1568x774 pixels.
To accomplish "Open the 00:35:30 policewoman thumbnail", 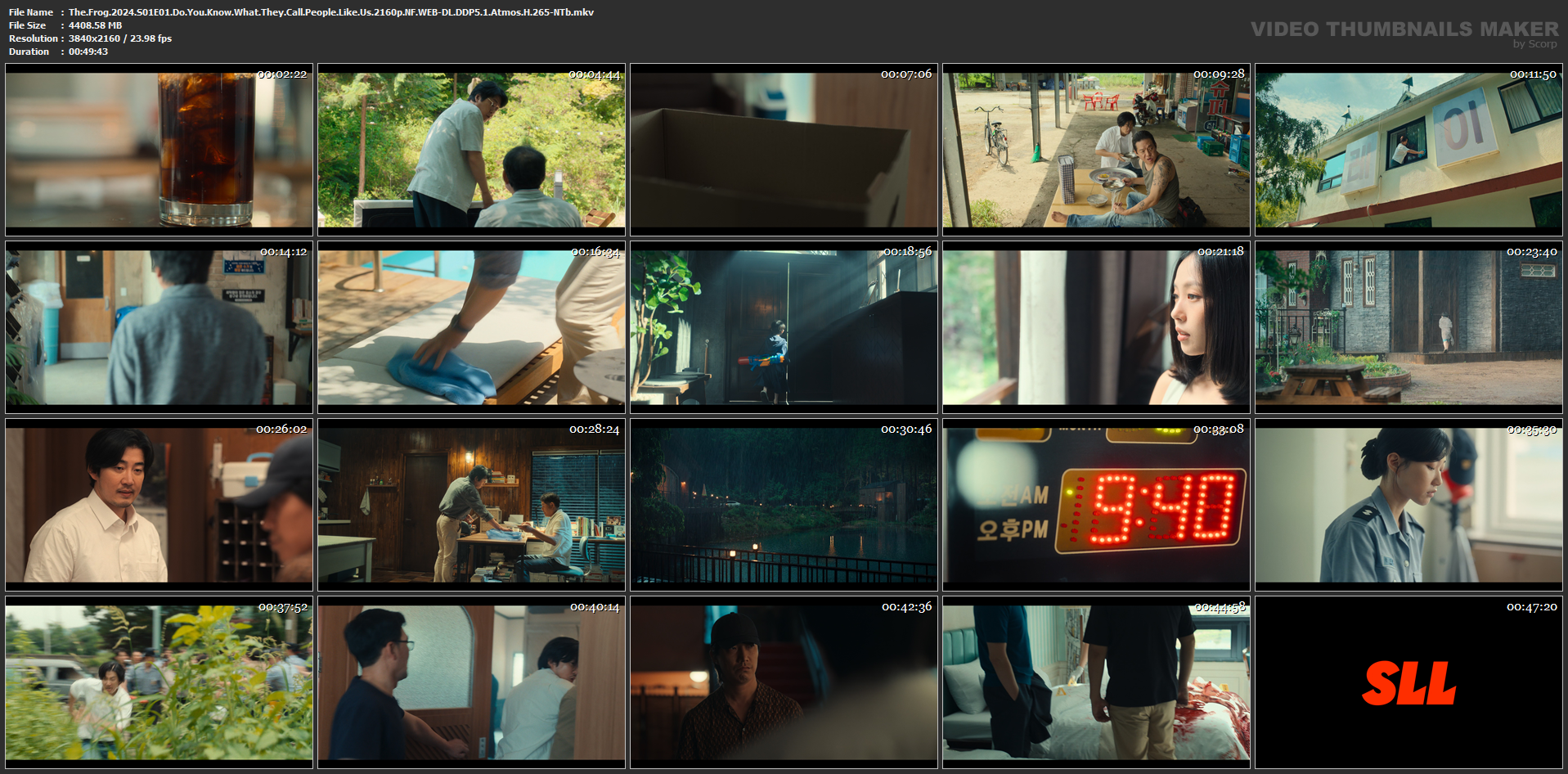I will coord(1409,505).
